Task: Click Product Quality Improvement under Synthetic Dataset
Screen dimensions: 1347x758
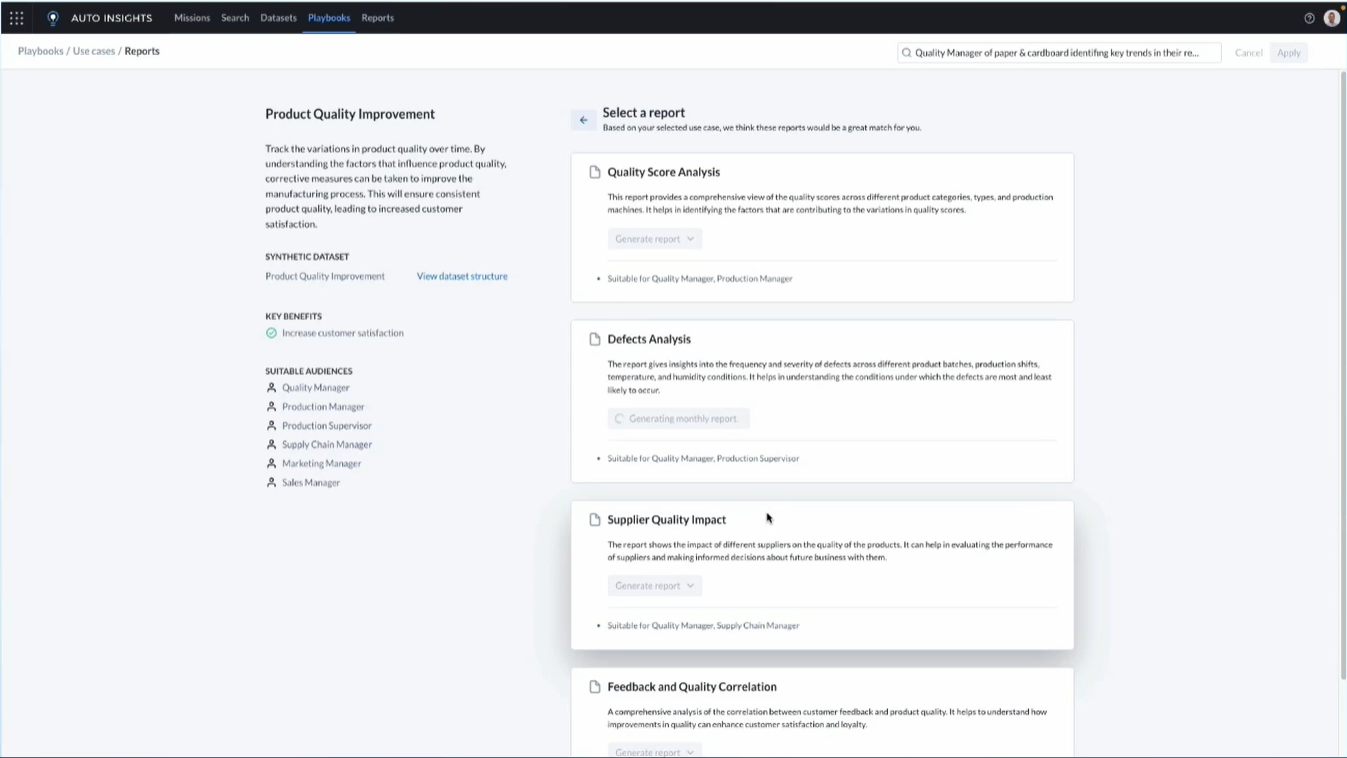Action: coord(325,276)
